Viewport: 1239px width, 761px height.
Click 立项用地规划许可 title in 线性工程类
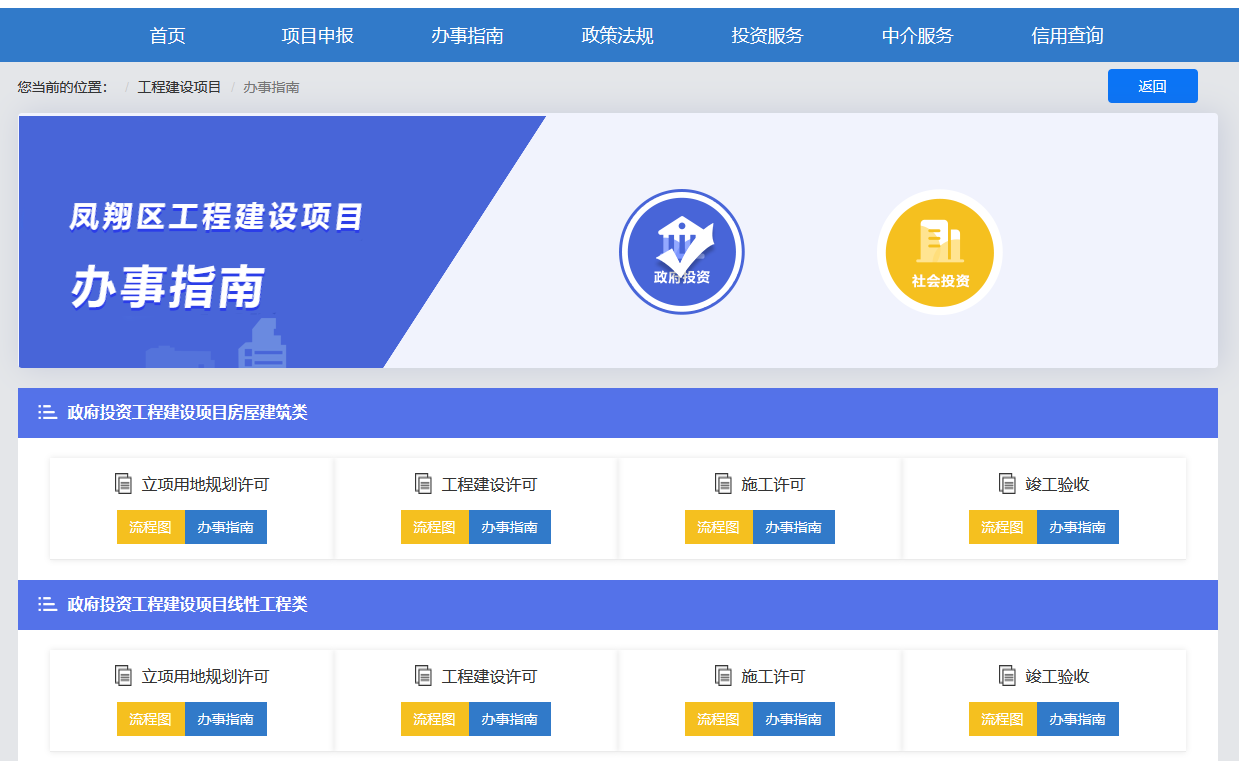pos(205,677)
